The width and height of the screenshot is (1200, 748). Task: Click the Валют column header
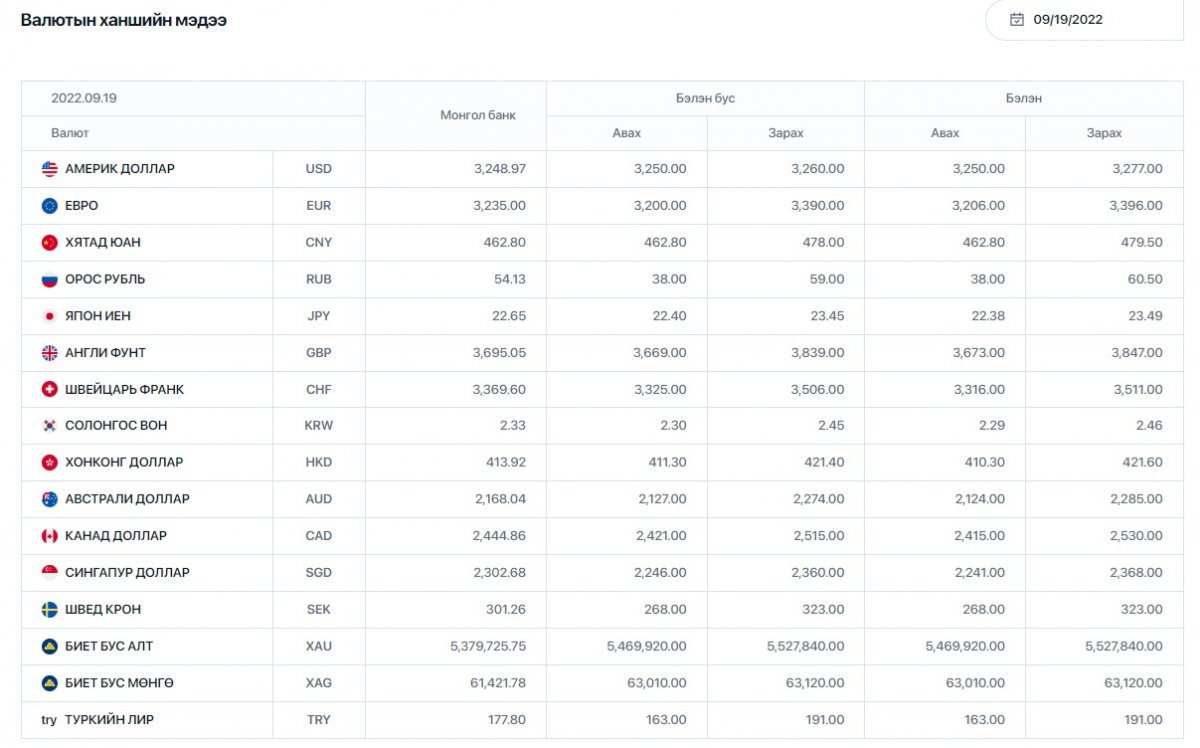click(70, 133)
